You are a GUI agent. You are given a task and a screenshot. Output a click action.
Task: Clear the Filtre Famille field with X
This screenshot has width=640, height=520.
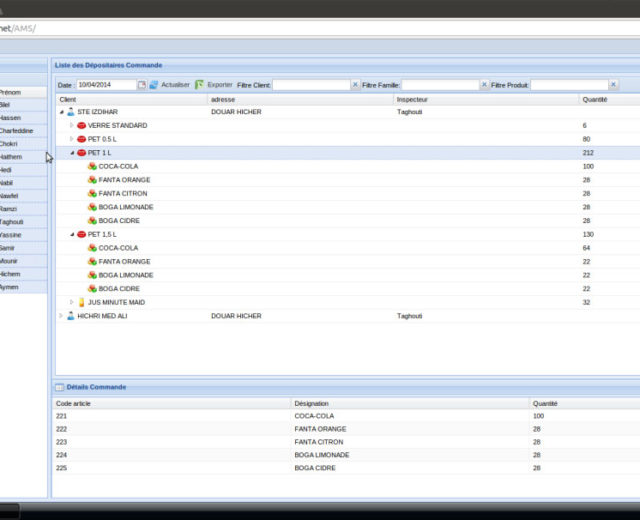[x=485, y=85]
